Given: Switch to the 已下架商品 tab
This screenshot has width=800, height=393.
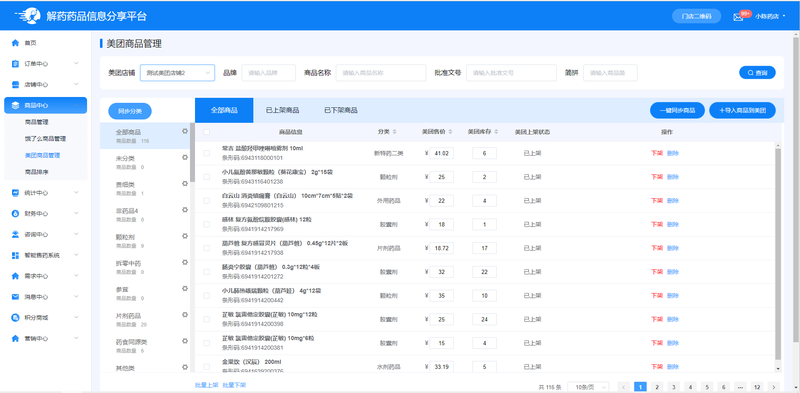Looking at the screenshot, I should coord(341,110).
